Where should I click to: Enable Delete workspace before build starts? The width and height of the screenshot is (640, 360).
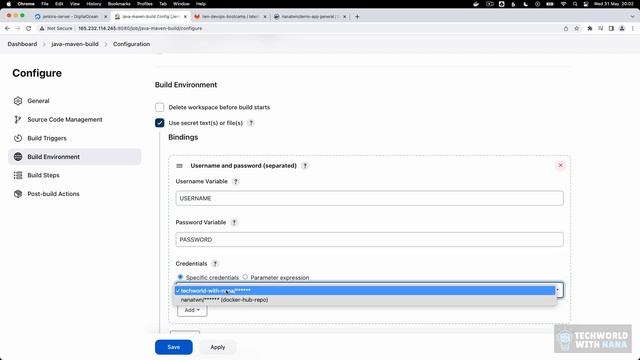(160, 107)
